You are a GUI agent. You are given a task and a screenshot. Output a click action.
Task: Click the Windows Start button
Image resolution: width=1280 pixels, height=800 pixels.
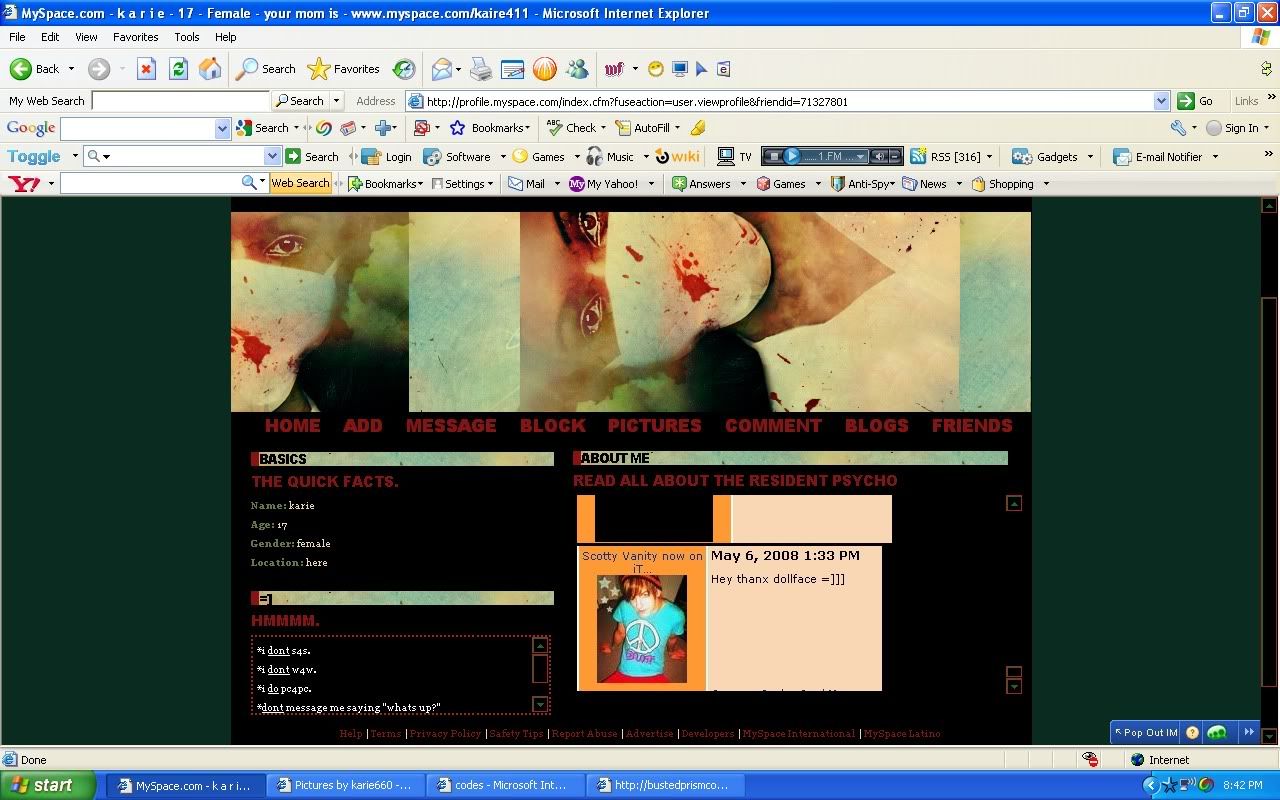coord(47,785)
